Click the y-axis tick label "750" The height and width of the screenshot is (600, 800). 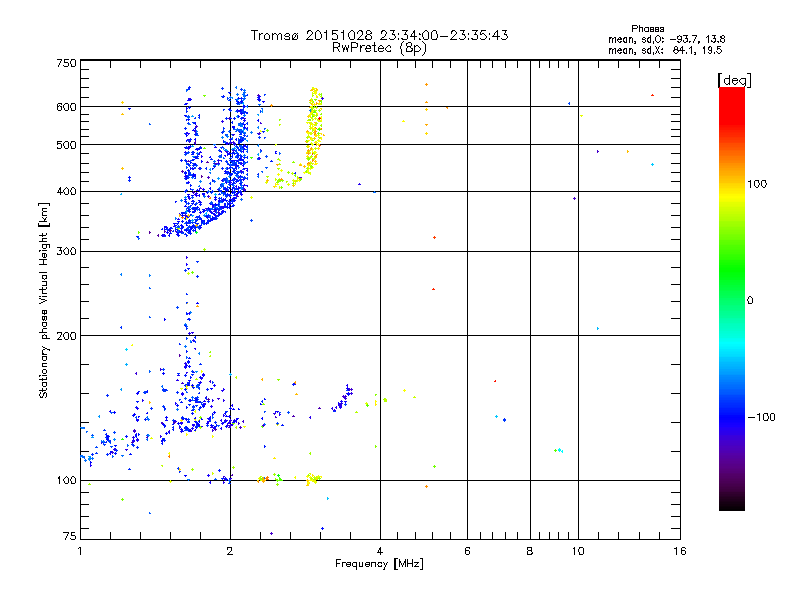pyautogui.click(x=66, y=63)
